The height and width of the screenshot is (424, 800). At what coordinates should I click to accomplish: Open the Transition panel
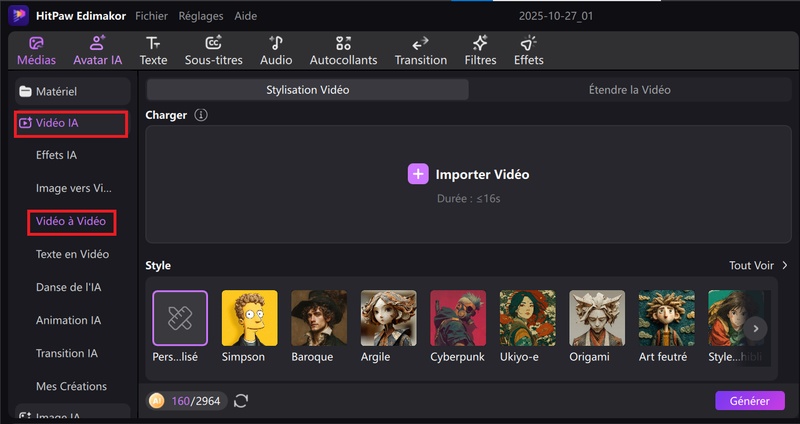pos(420,51)
